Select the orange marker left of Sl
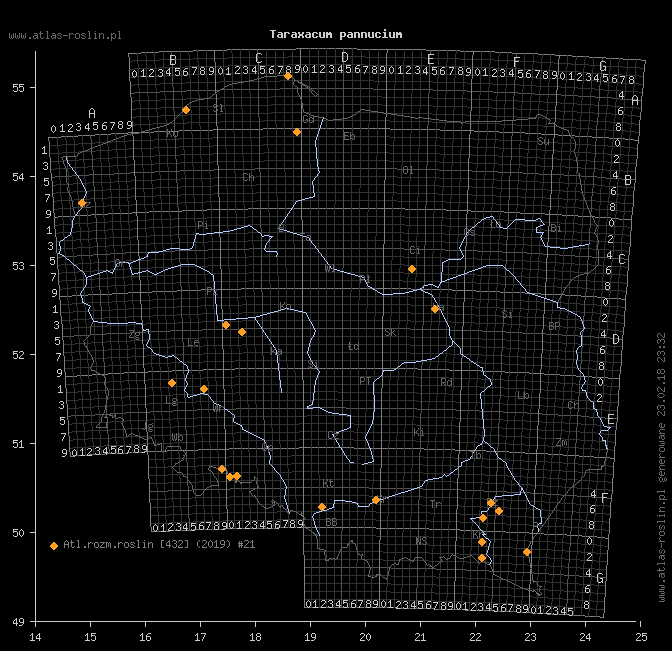The width and height of the screenshot is (672, 651). (x=186, y=110)
